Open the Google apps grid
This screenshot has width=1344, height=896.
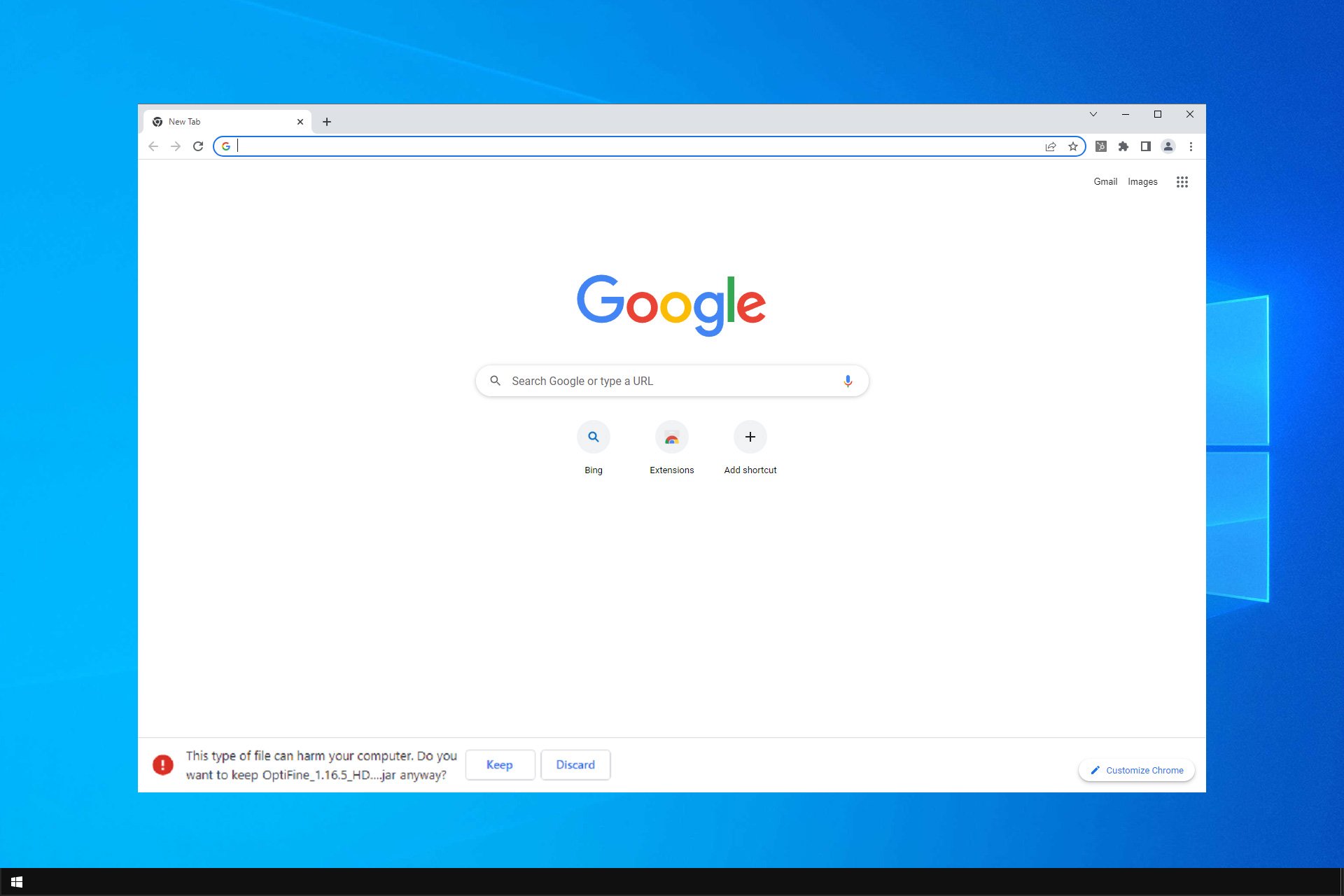point(1182,182)
